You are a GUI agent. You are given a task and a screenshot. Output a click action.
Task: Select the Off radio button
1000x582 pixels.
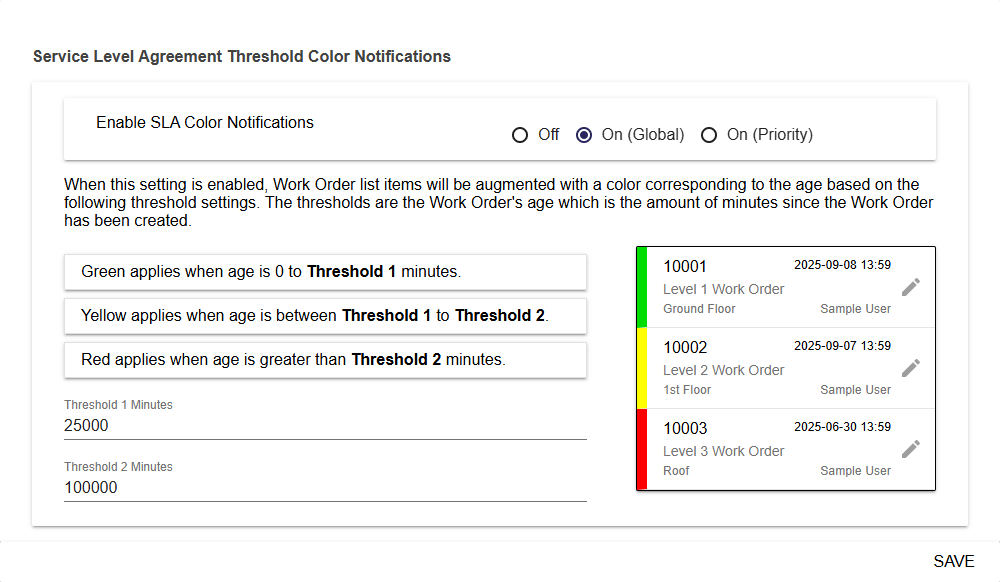point(520,135)
